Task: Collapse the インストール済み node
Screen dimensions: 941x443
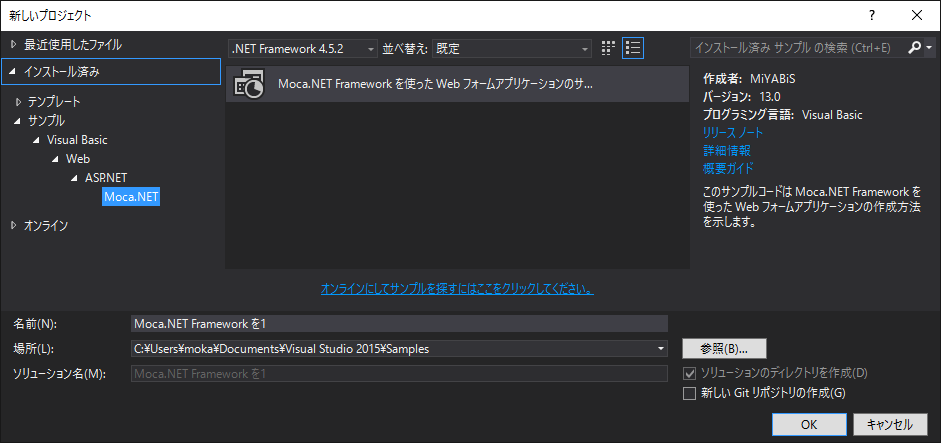Action: [x=13, y=72]
